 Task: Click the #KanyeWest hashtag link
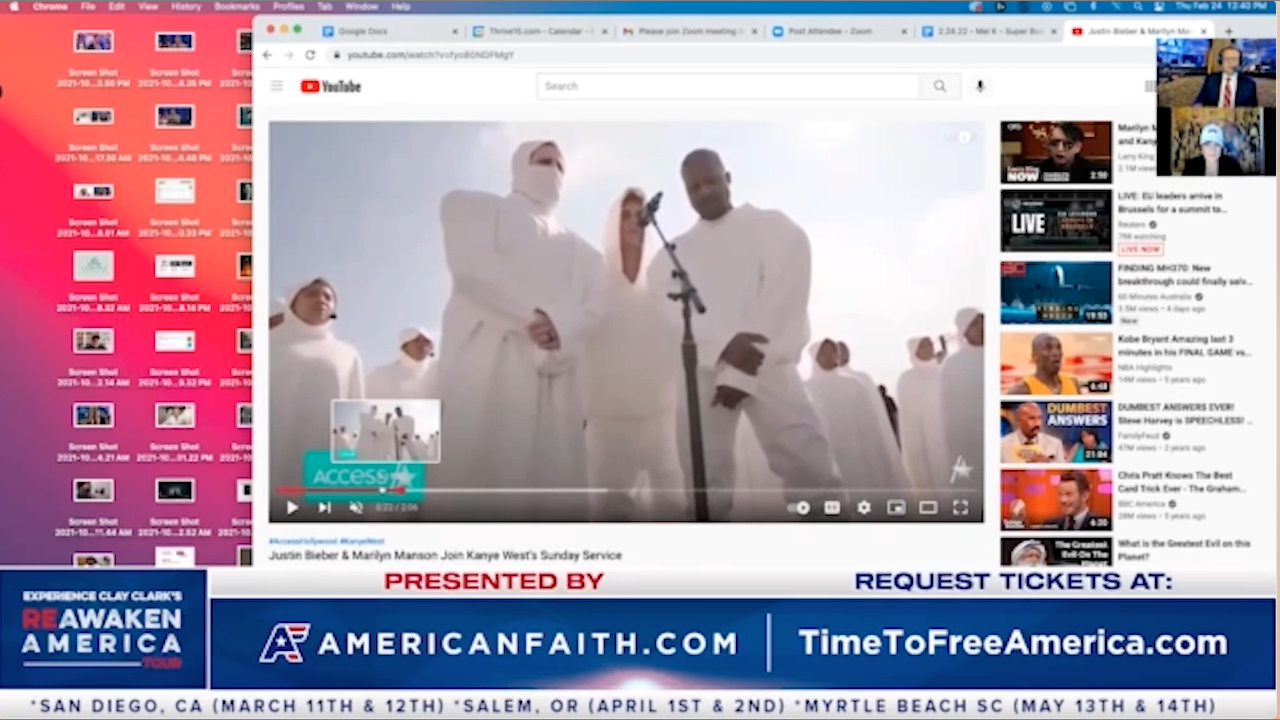pyautogui.click(x=362, y=541)
